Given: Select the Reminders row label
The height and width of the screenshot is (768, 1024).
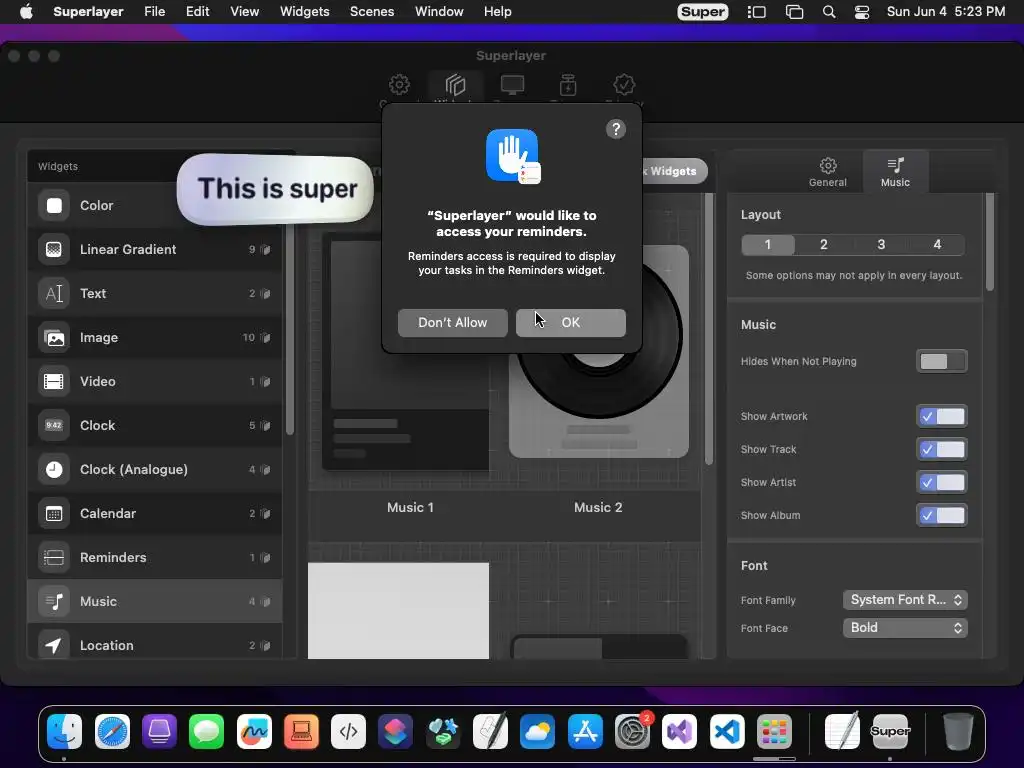Looking at the screenshot, I should (x=113, y=558).
